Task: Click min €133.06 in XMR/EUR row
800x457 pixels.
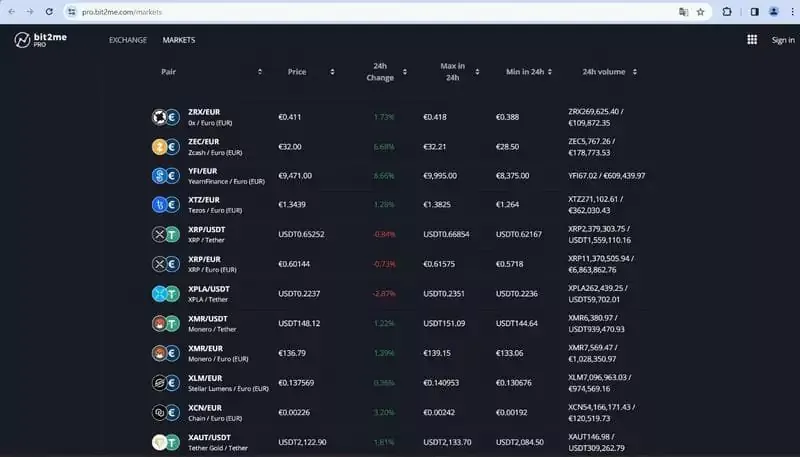Action: 509,353
